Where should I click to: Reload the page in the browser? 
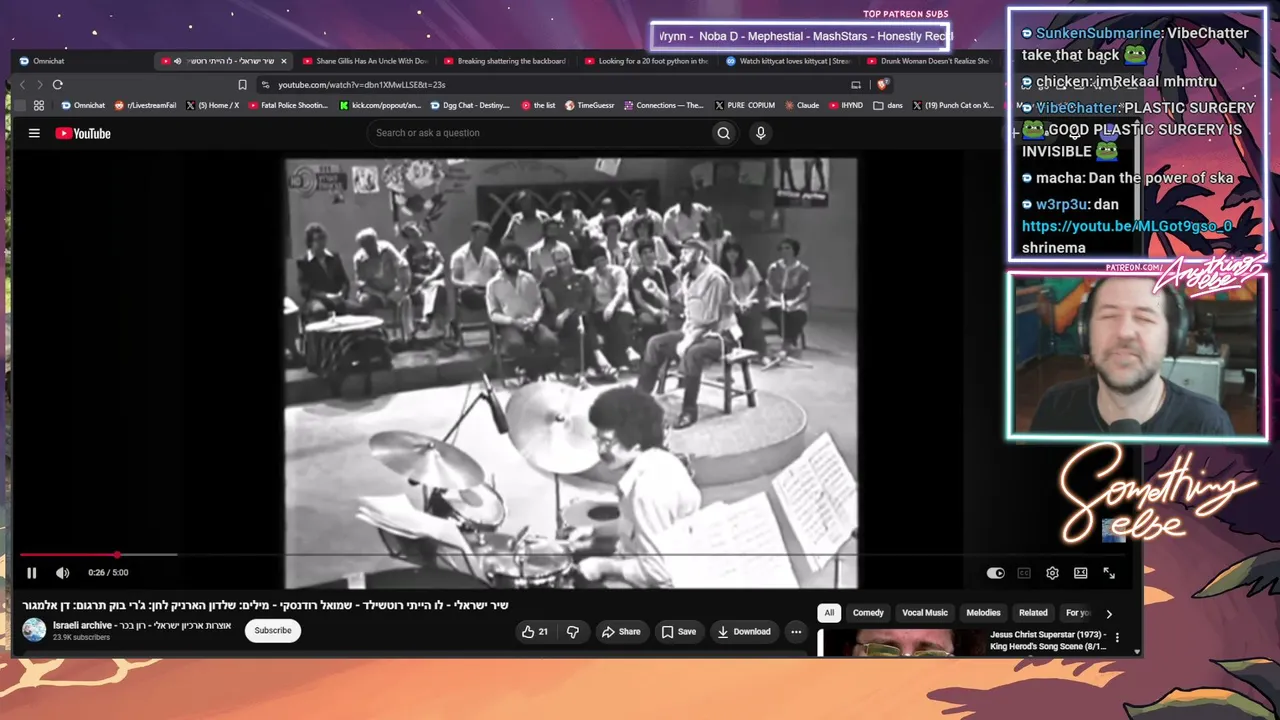pyautogui.click(x=58, y=85)
